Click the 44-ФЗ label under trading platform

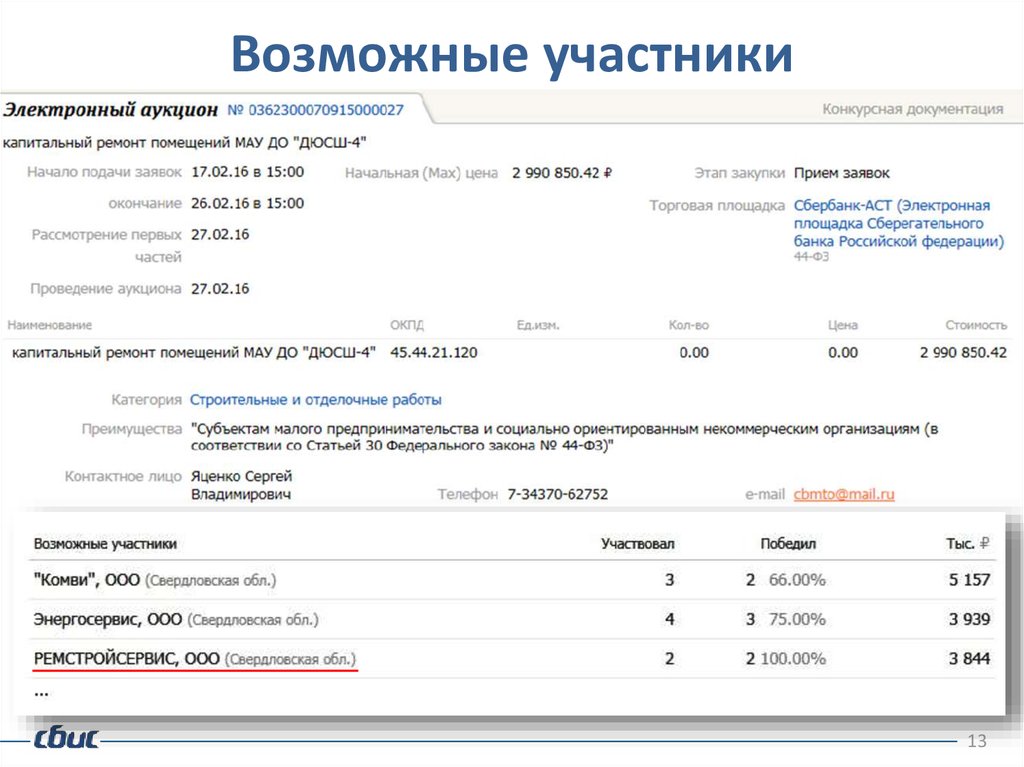[811, 257]
